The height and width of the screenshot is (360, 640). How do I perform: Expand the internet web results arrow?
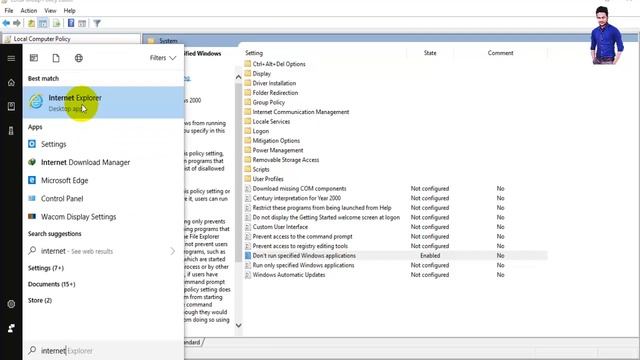[x=172, y=251]
